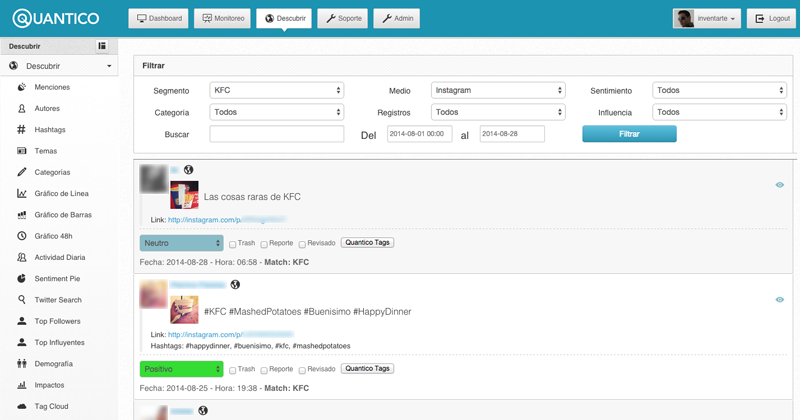Check Reporte on the Positivo post
This screenshot has width=800, height=420.
264,370
